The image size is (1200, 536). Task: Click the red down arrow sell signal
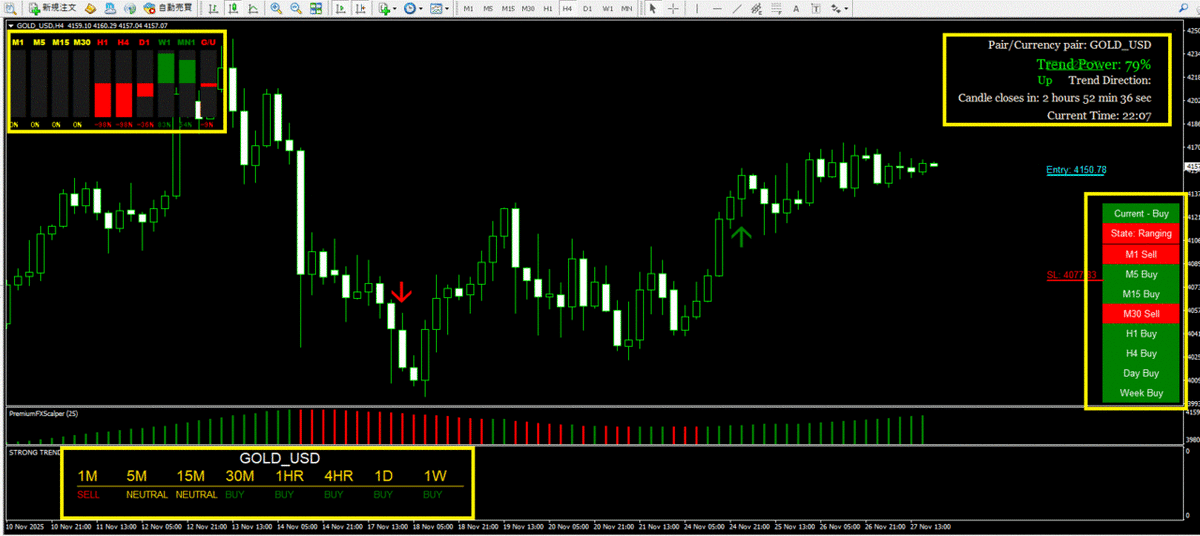(x=401, y=292)
